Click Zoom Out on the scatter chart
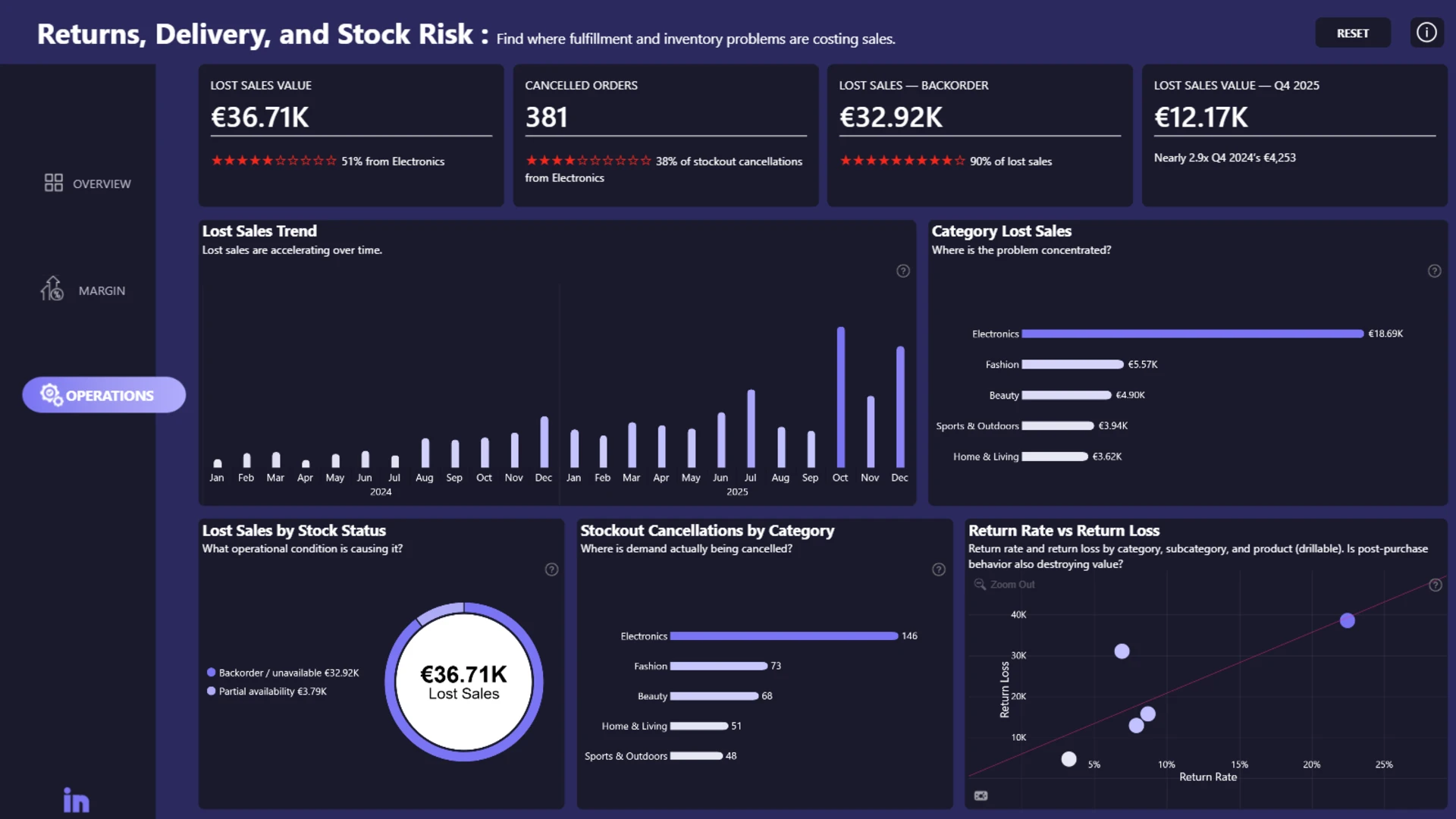 coord(1004,584)
